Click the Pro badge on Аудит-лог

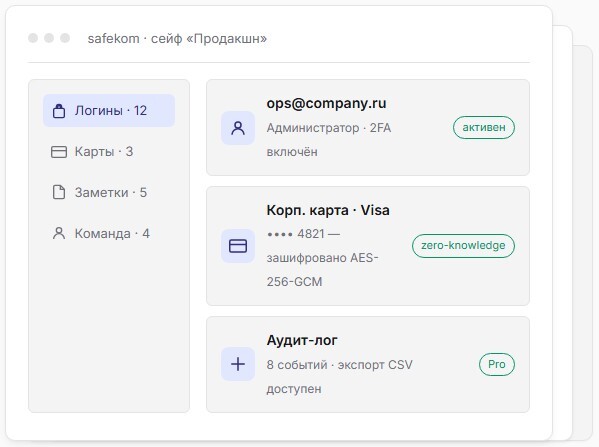tap(497, 364)
